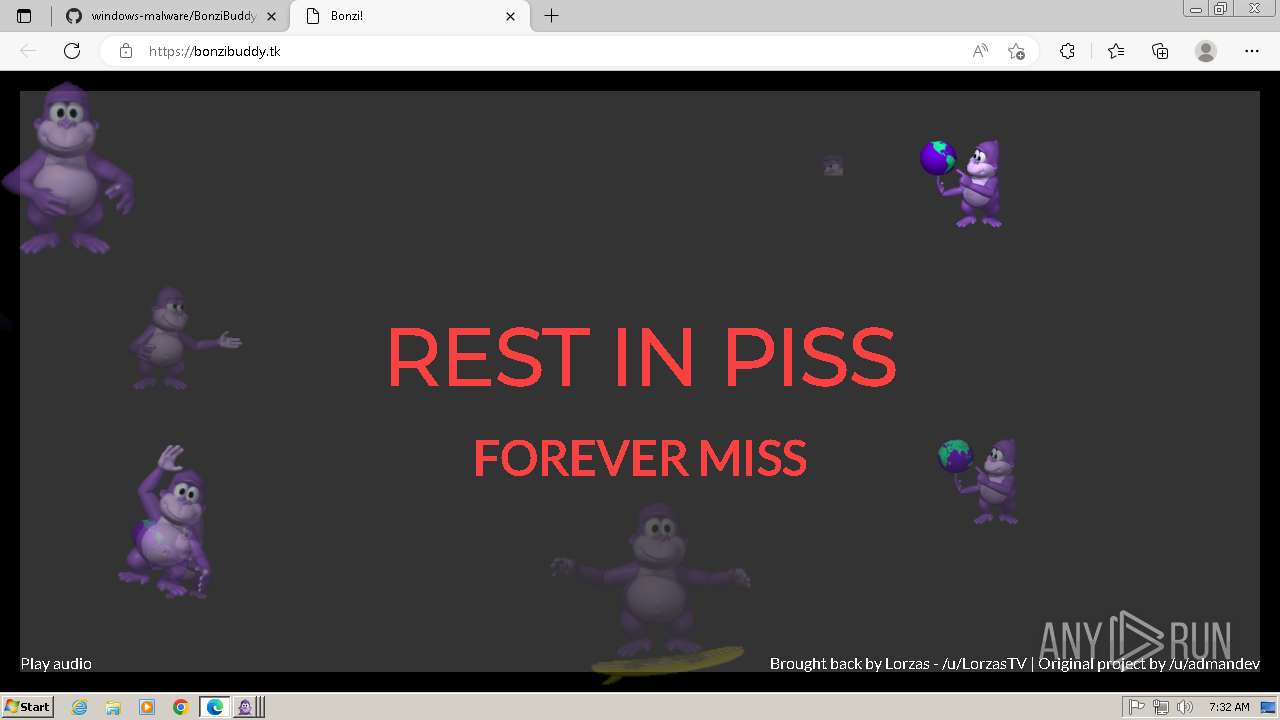Open a new browser tab

tap(551, 16)
